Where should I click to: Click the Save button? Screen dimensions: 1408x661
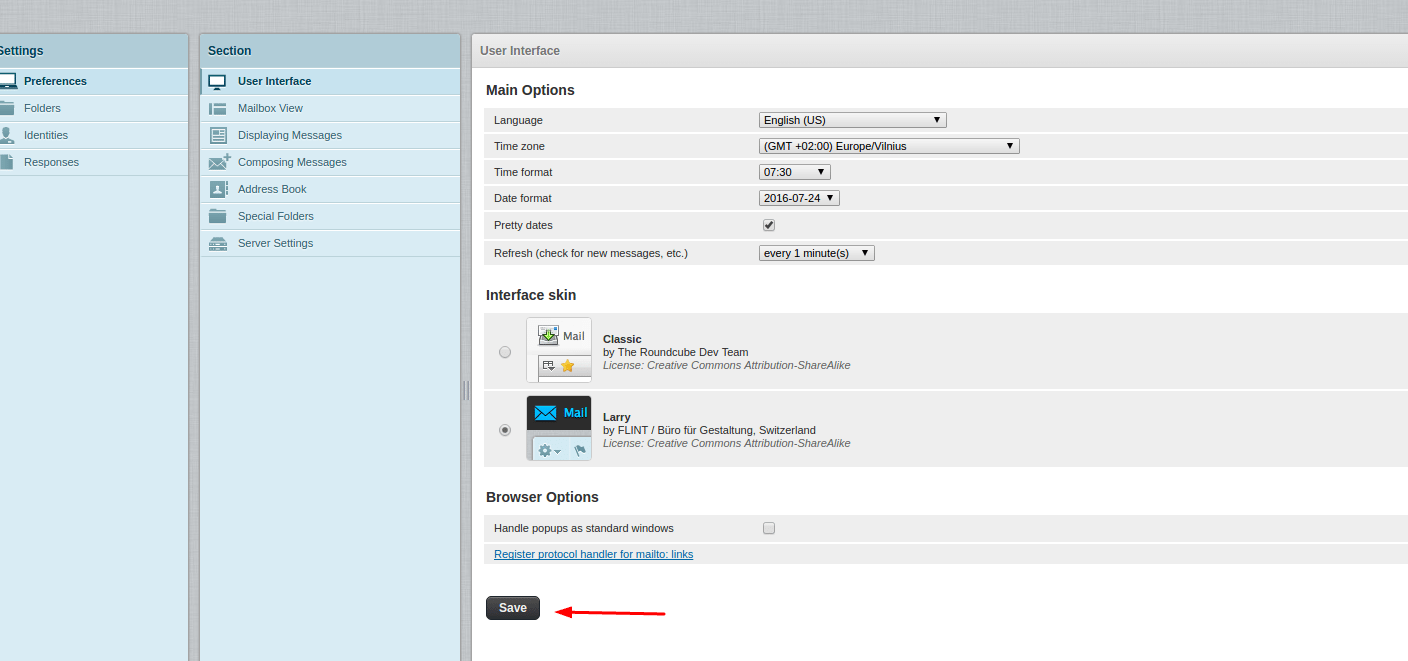click(512, 607)
